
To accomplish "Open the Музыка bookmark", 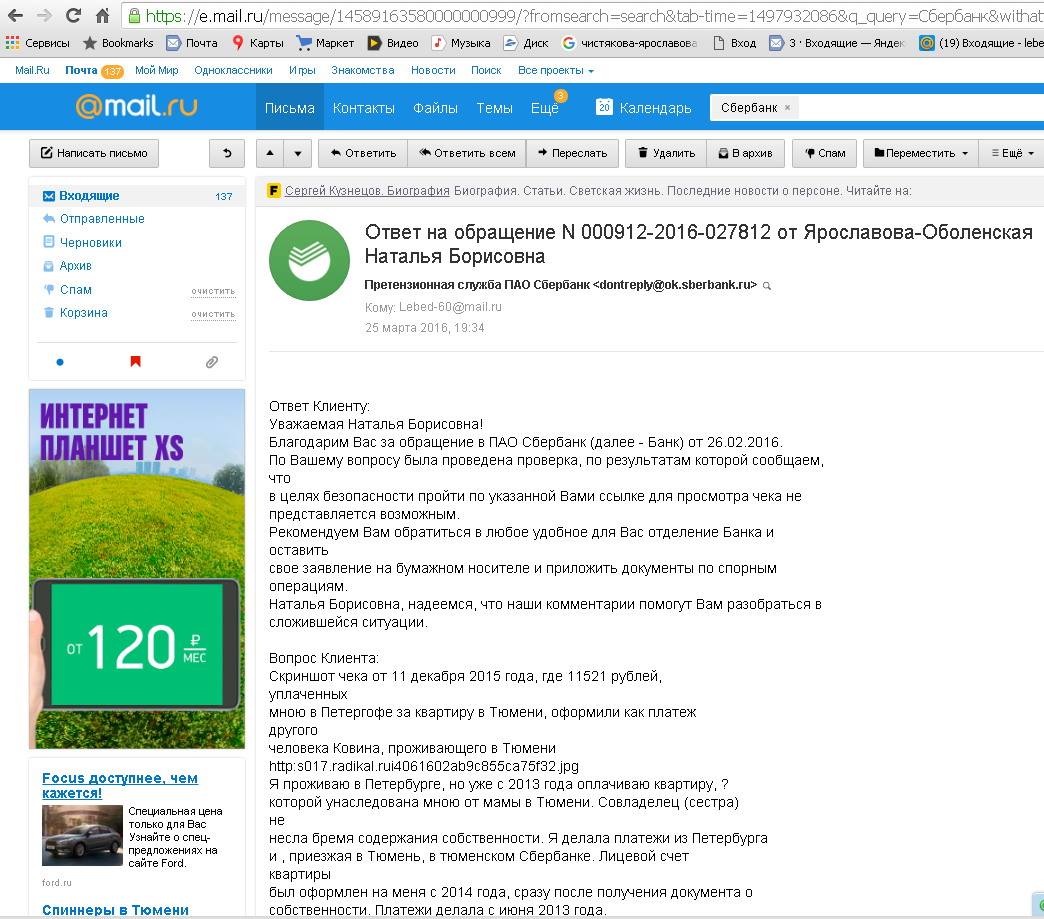I will click(x=461, y=43).
